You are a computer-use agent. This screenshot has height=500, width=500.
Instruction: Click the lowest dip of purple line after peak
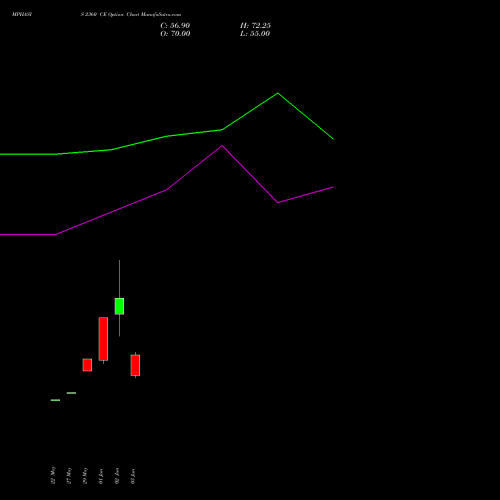click(278, 202)
